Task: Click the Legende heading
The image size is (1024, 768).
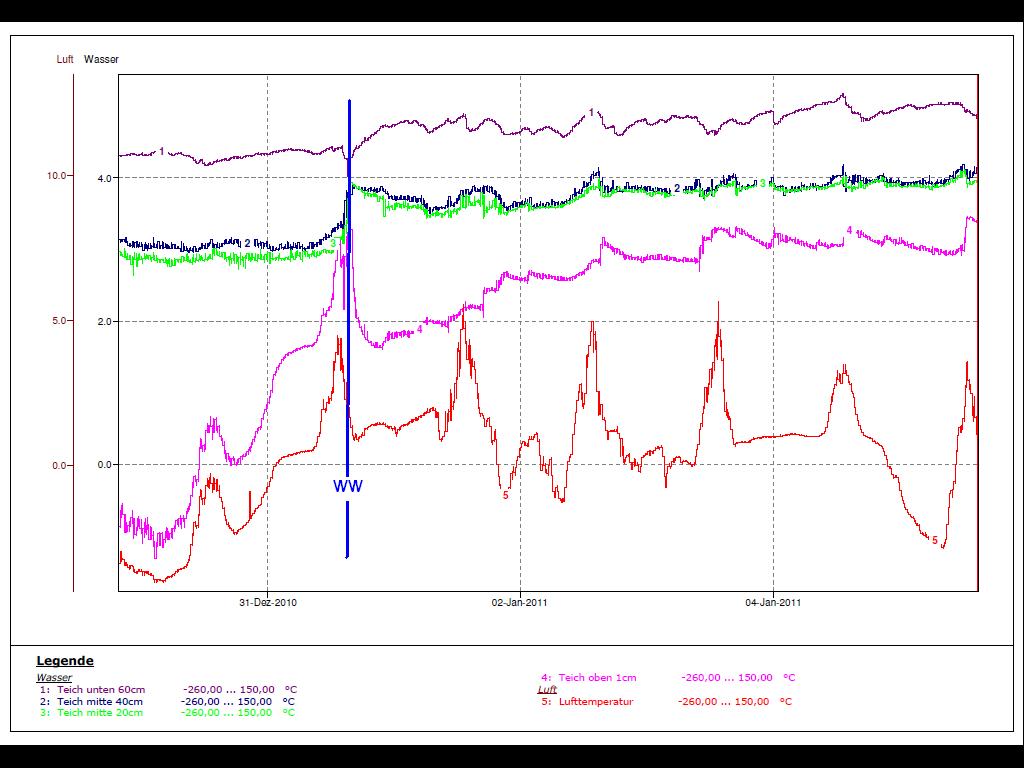Action: (65, 661)
